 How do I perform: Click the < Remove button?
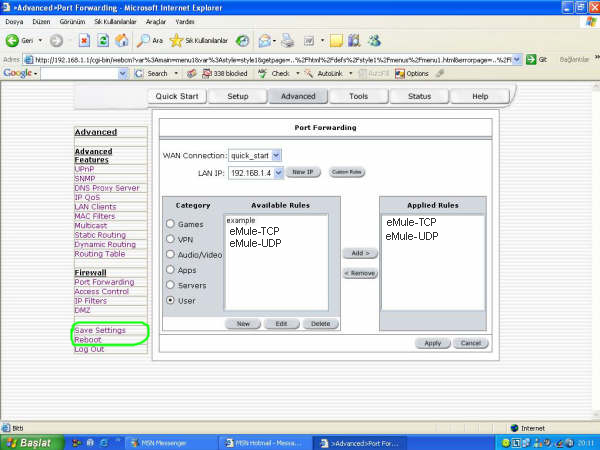click(x=360, y=273)
